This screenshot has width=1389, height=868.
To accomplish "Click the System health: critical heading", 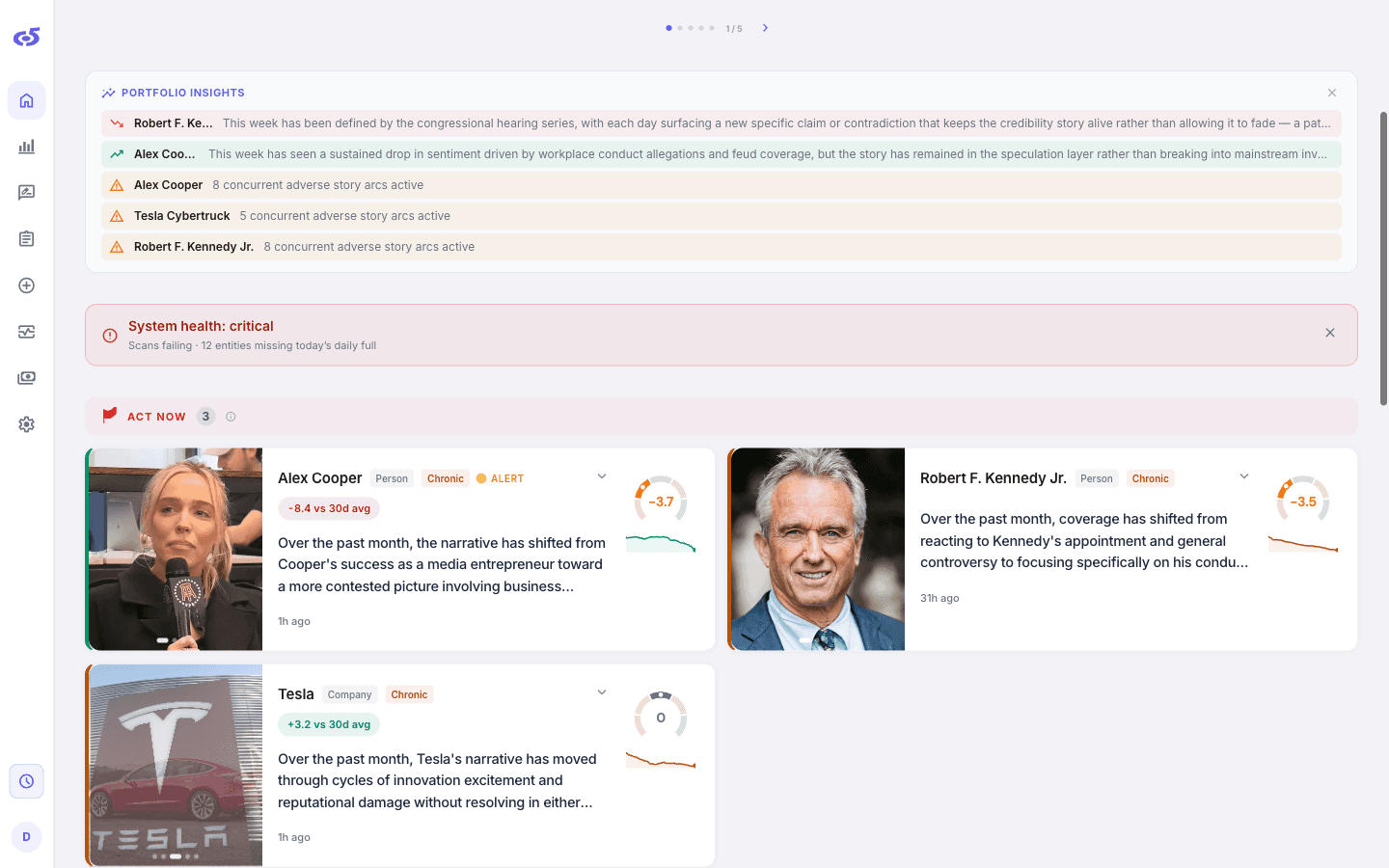I will (x=201, y=326).
